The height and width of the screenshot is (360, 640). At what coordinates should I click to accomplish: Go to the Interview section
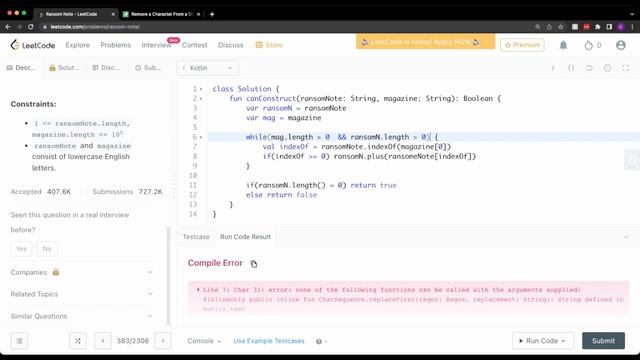pos(156,45)
